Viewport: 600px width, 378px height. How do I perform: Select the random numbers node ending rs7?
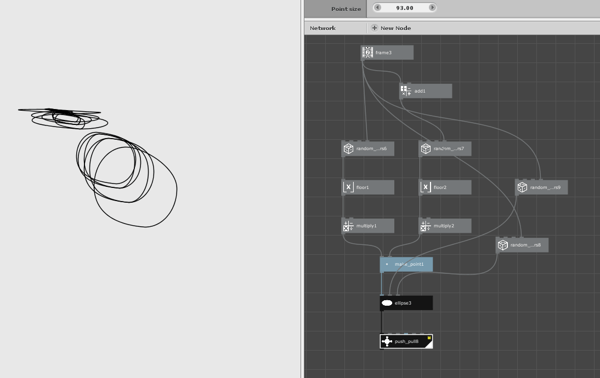coord(445,148)
